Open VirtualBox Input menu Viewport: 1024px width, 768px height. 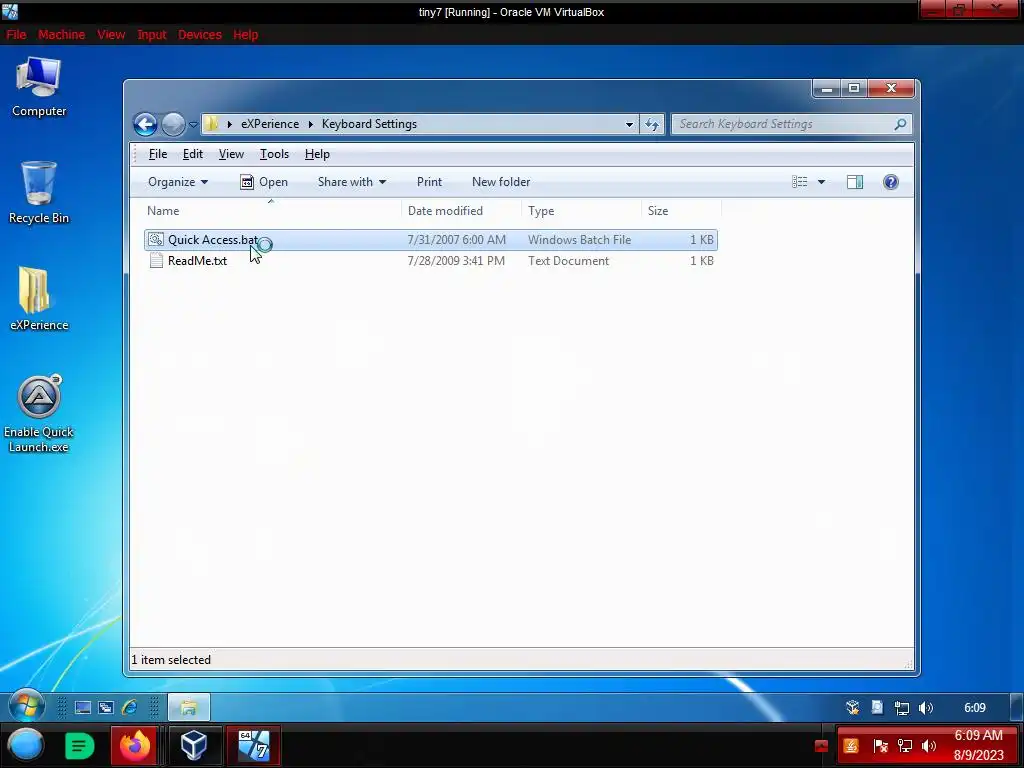pyautogui.click(x=152, y=35)
